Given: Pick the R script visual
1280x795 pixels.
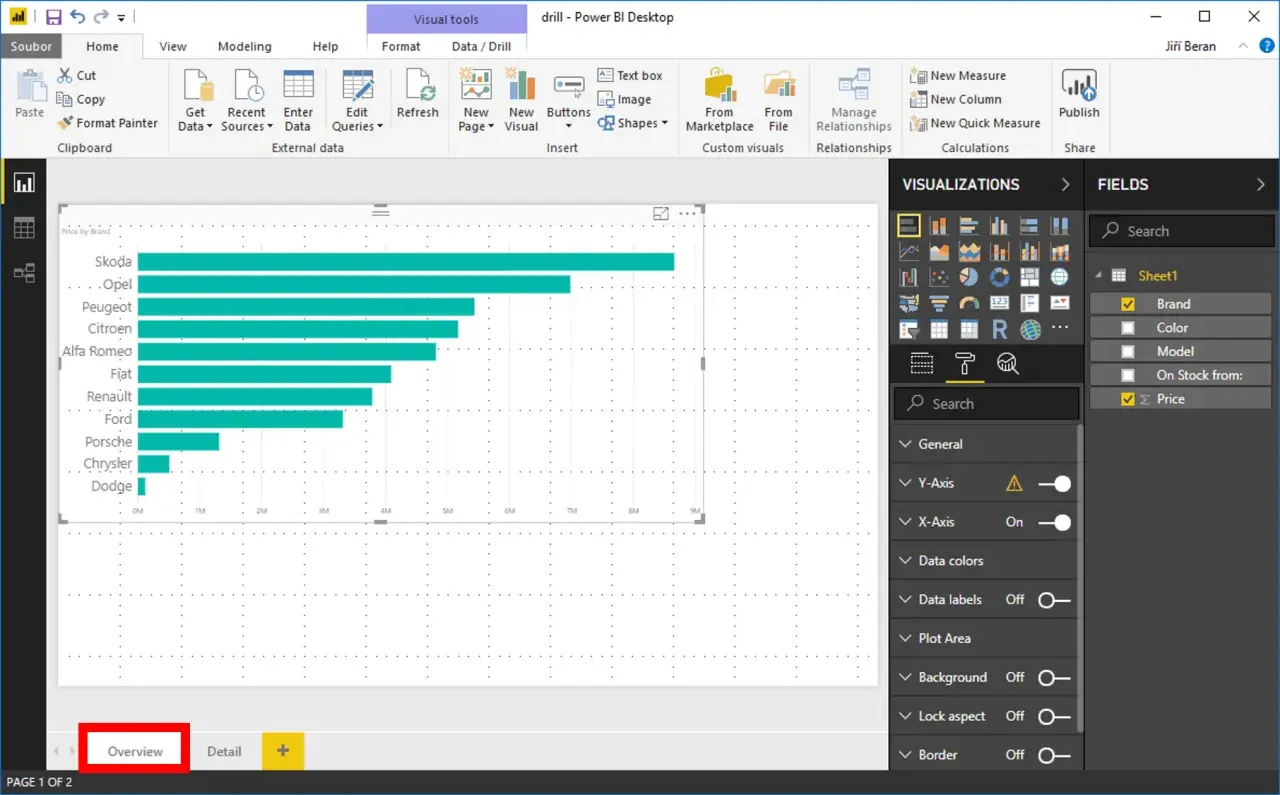Looking at the screenshot, I should coord(999,329).
